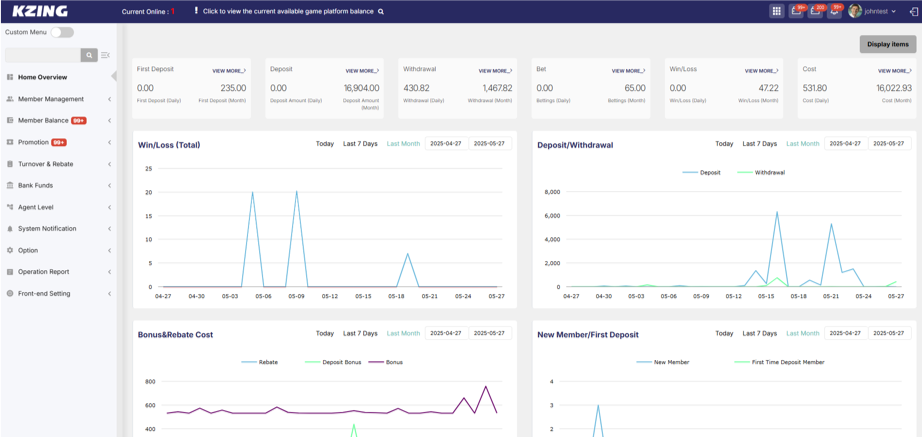Click magnifier icon next to platform balance
Viewport: 922px width, 437px height.
click(x=381, y=12)
